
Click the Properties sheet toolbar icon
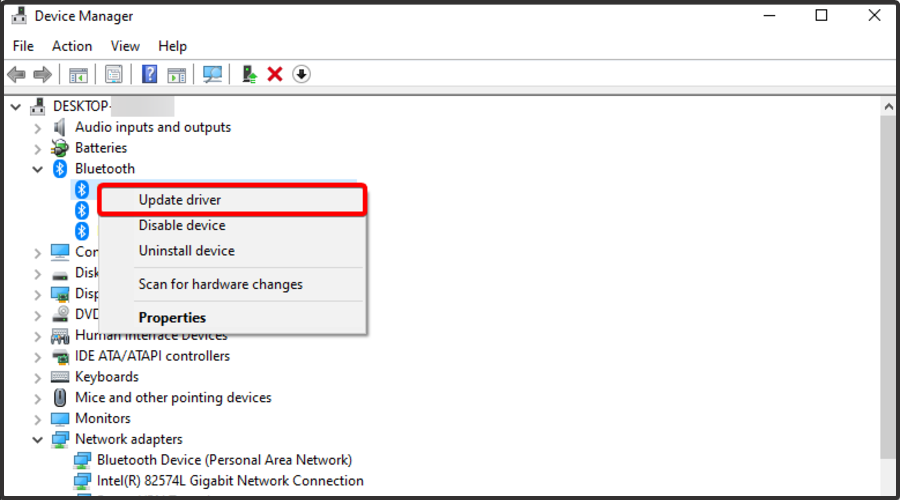114,75
